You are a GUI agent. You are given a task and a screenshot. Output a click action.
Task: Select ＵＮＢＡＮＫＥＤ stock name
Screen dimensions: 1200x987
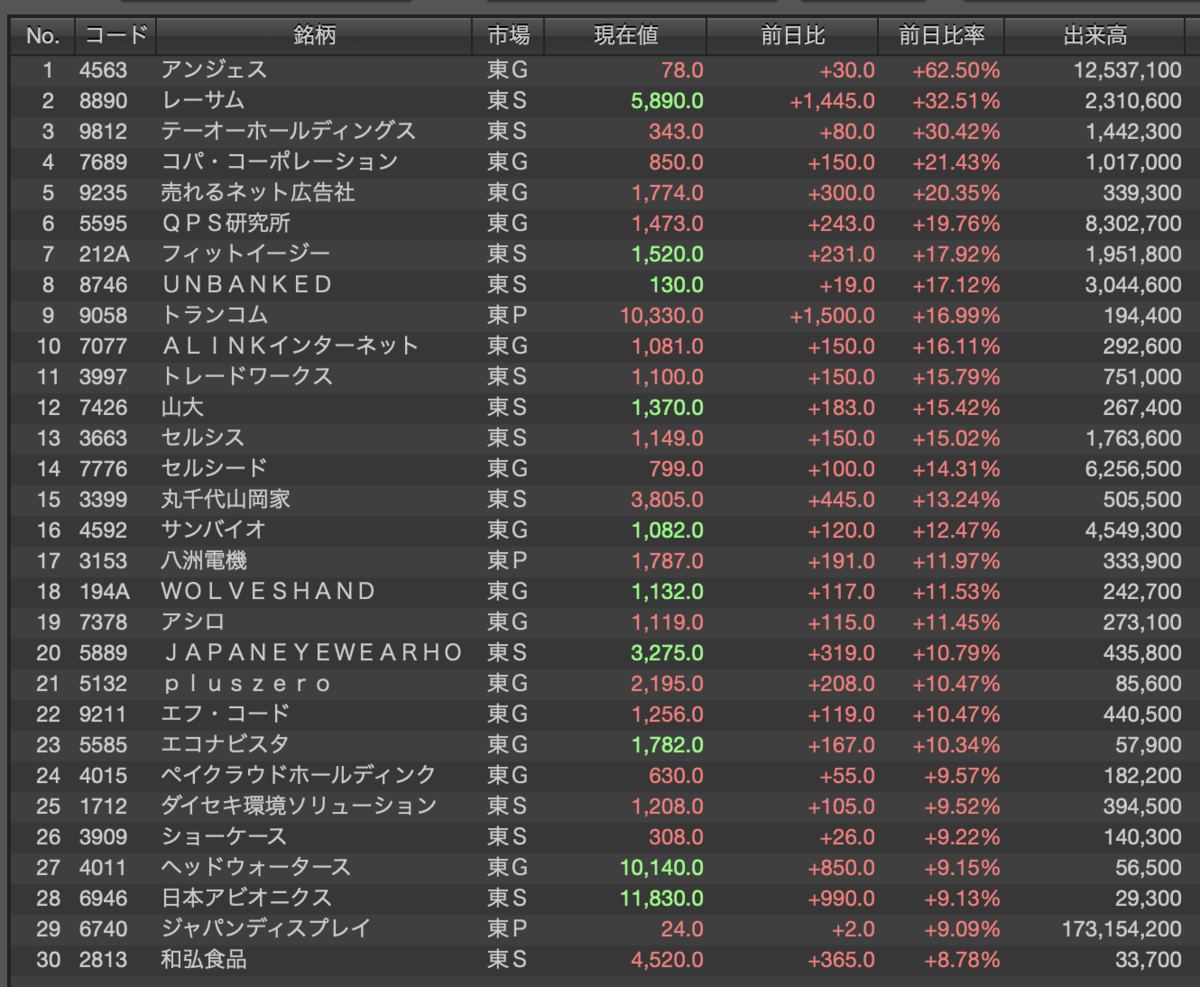247,284
